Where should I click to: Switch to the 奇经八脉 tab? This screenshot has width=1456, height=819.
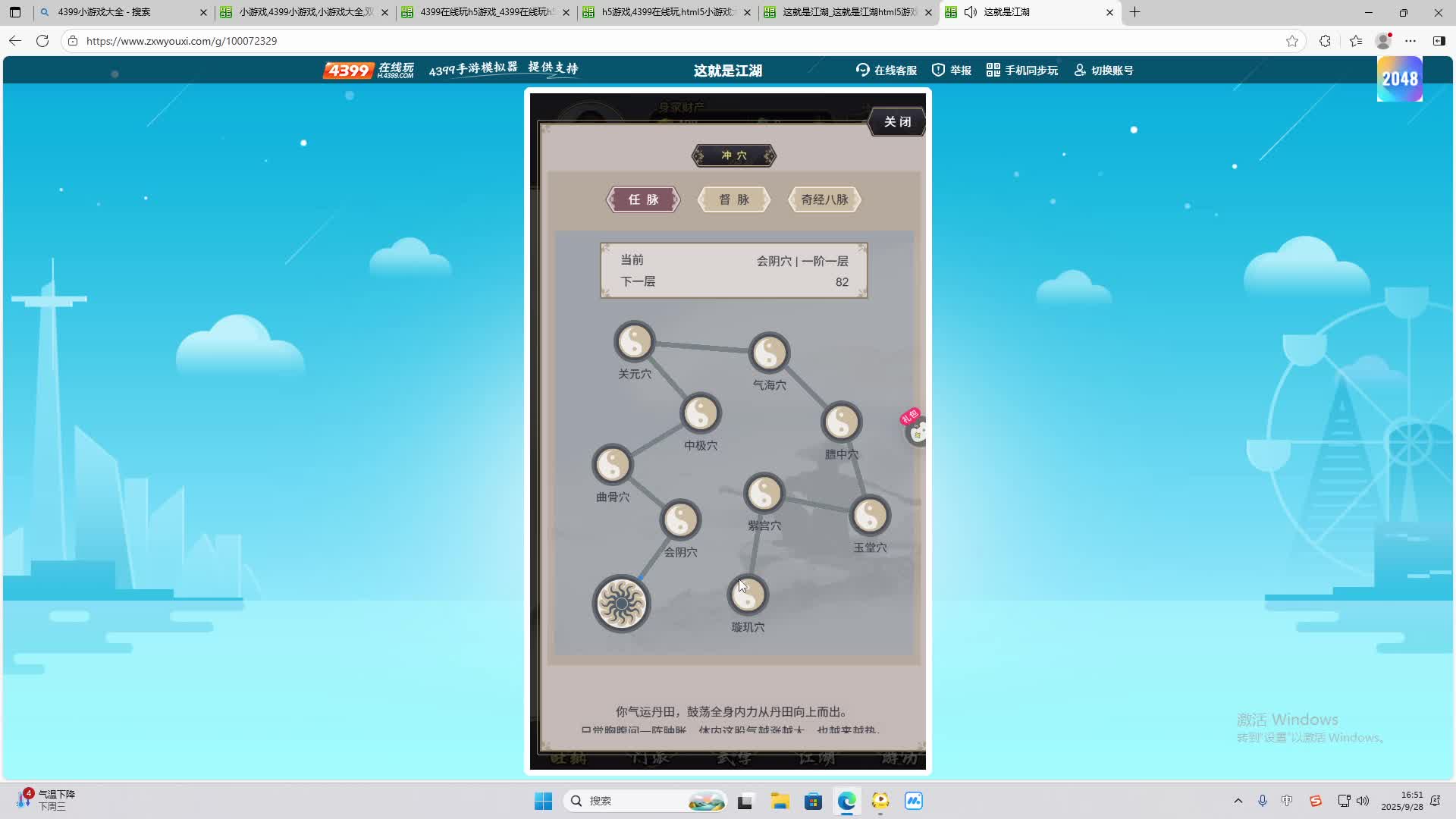click(824, 199)
